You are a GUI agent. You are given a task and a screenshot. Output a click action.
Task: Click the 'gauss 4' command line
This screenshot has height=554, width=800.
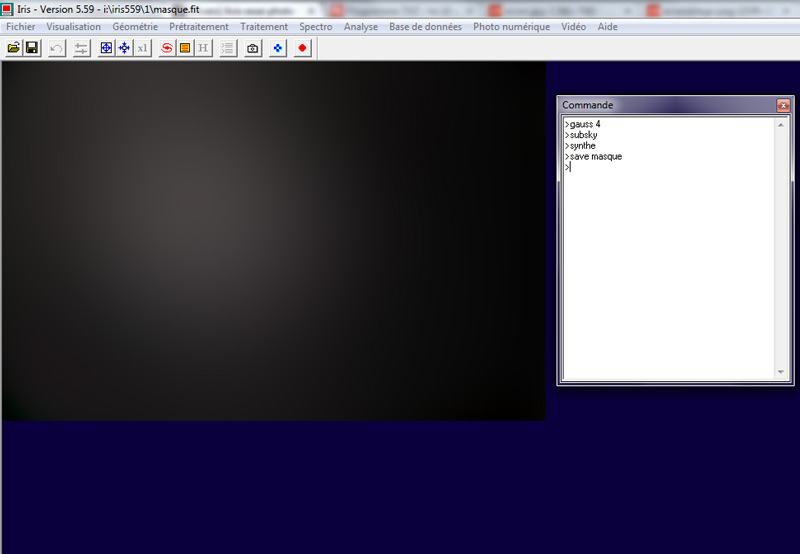(x=583, y=124)
